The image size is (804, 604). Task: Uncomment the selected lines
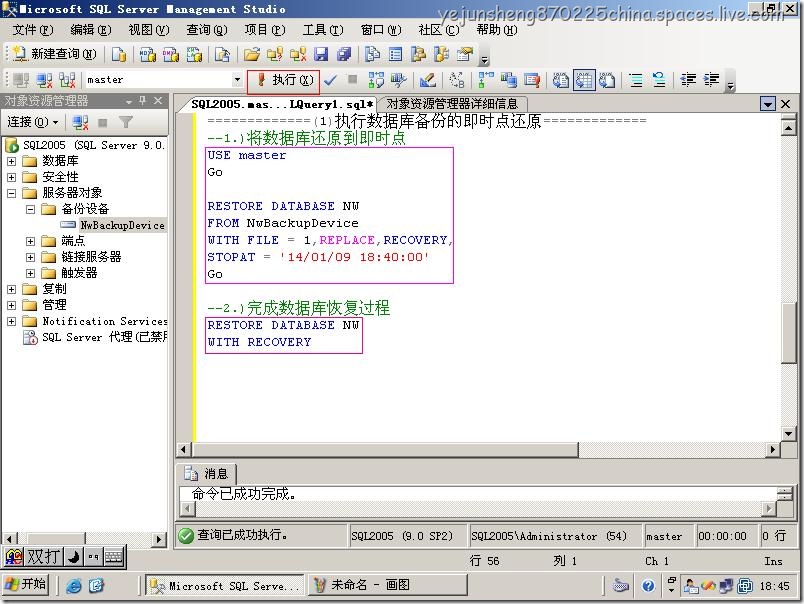(x=659, y=80)
